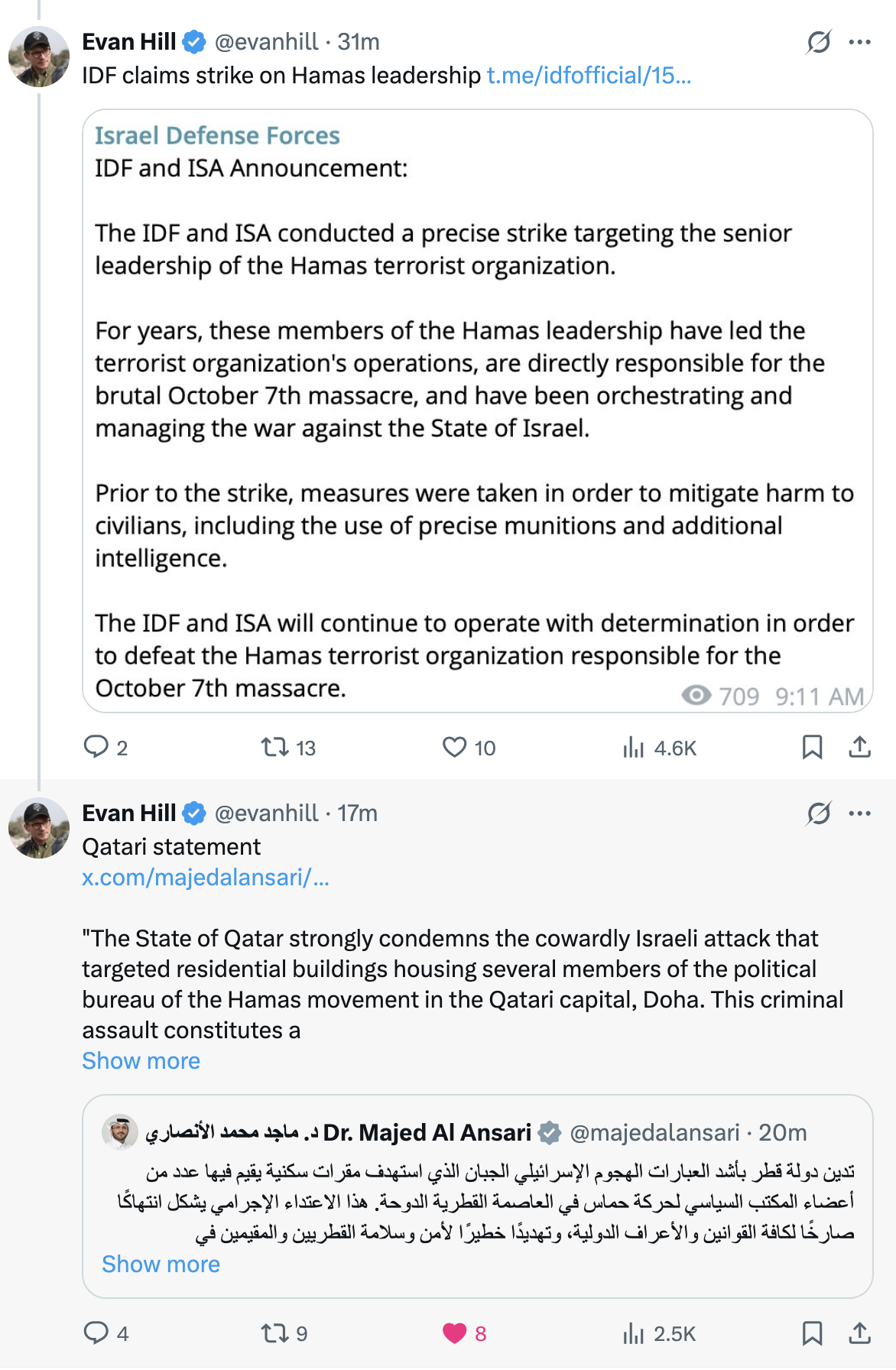The image size is (896, 1370).
Task: Open the t.me/idfofficial link
Action: (589, 76)
